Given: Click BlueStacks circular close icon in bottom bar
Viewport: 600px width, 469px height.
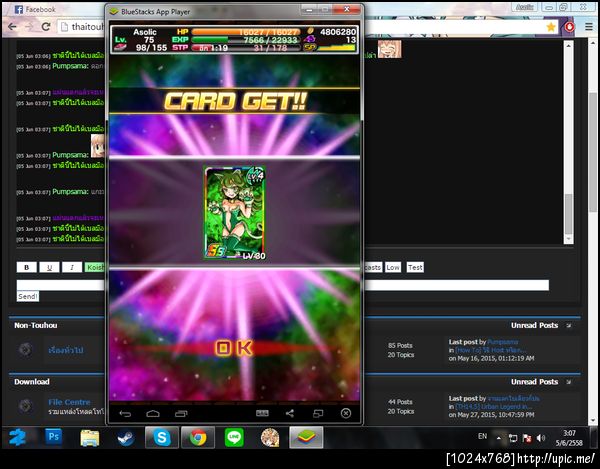Looking at the screenshot, I should [346, 413].
